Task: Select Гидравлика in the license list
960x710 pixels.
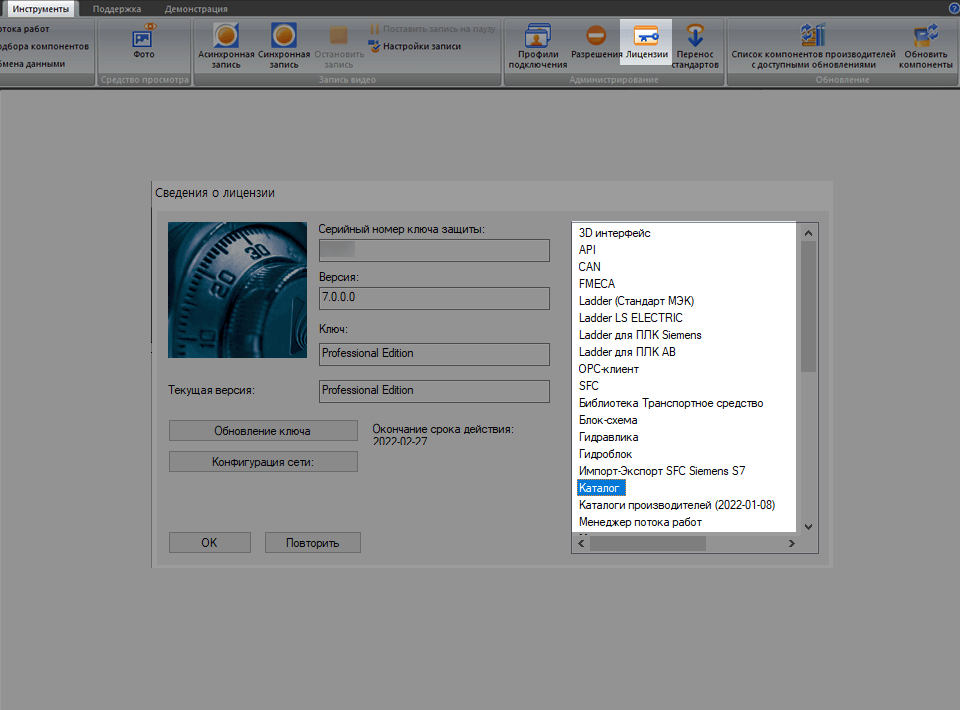Action: [x=608, y=437]
